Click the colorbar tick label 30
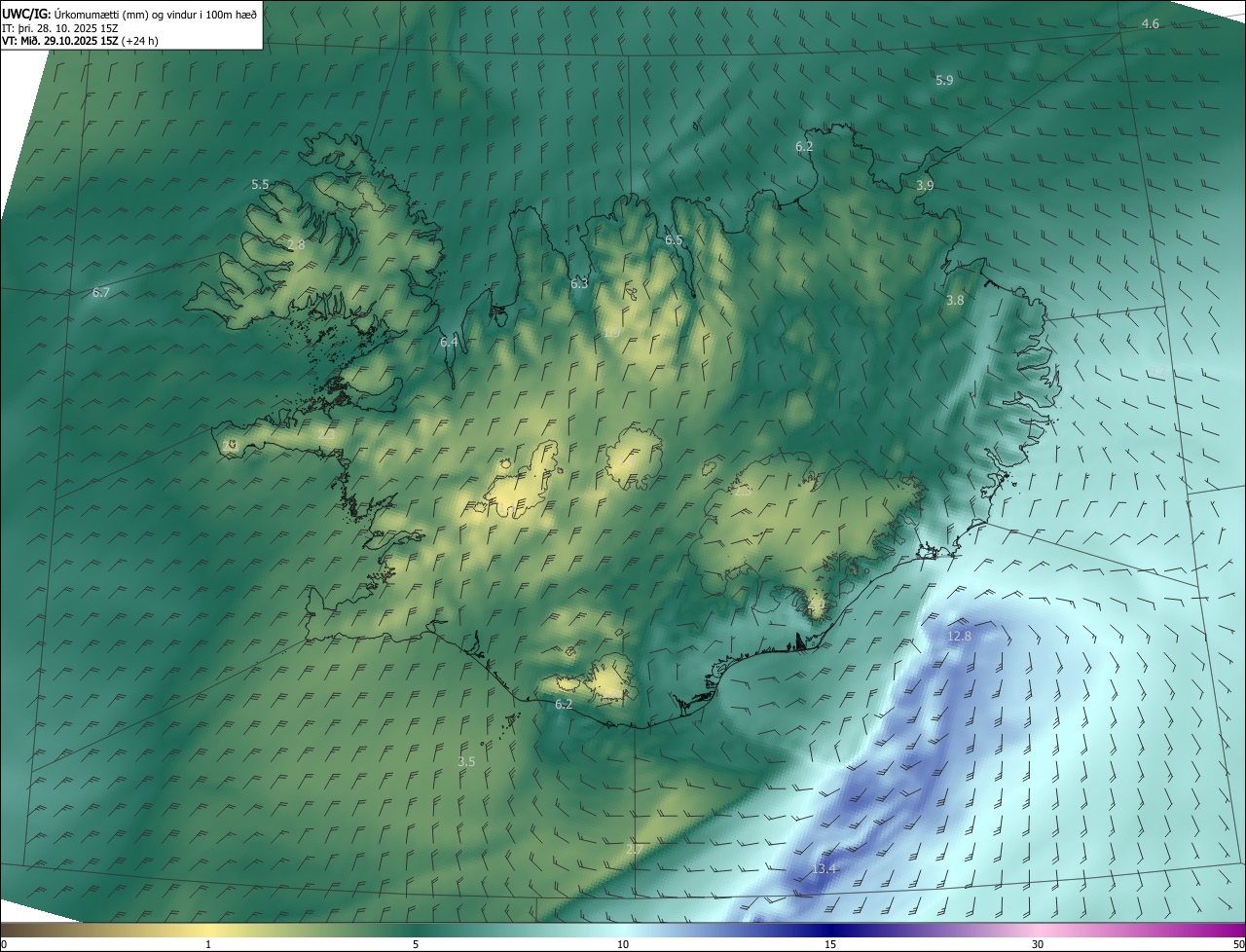The image size is (1246, 952). tap(1038, 944)
